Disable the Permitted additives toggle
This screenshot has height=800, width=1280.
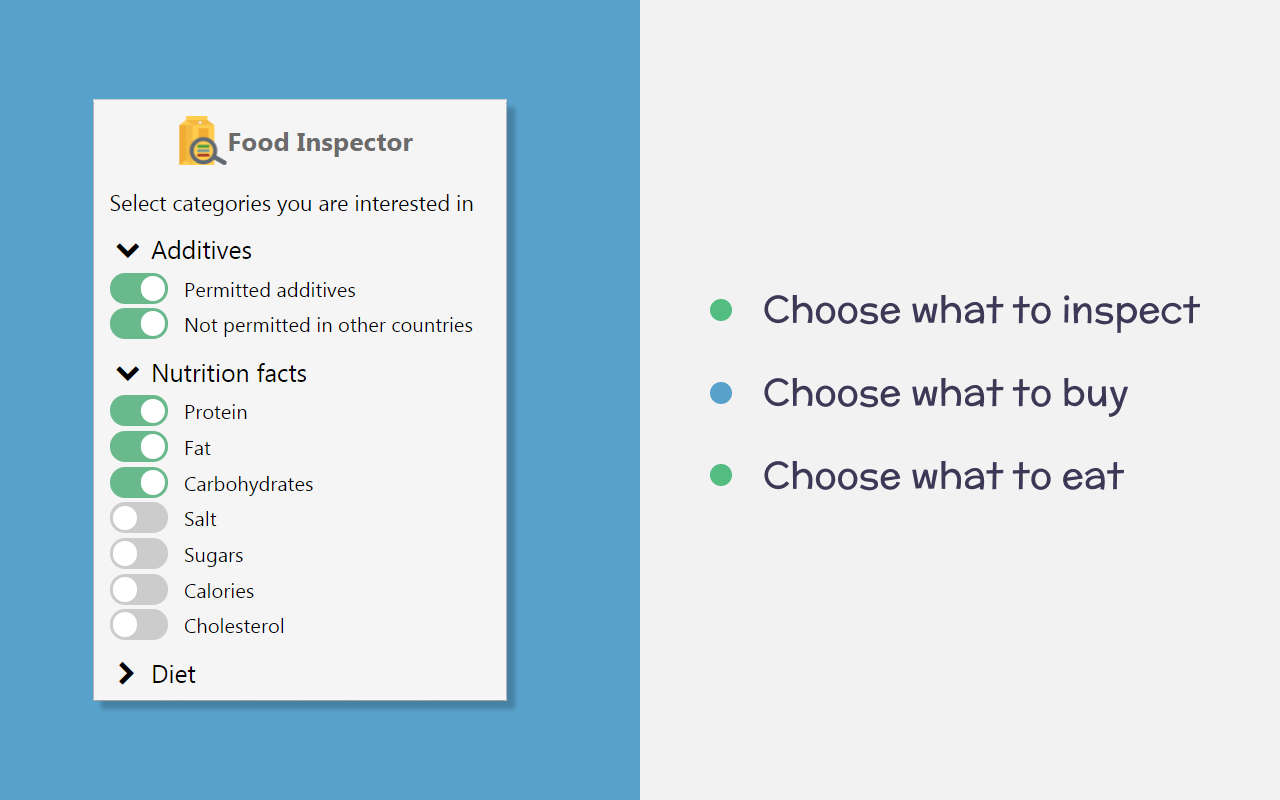click(139, 289)
